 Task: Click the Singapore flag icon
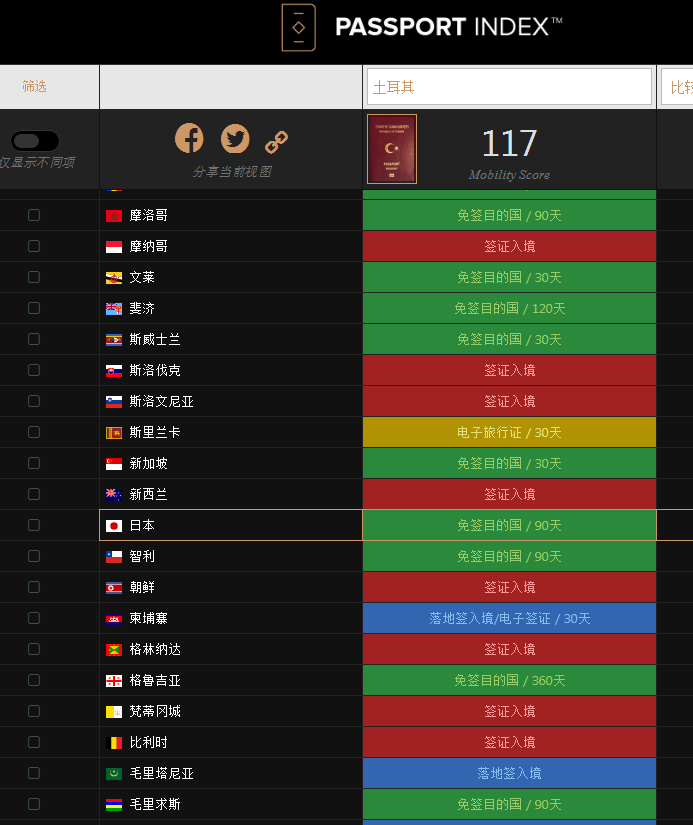(114, 464)
